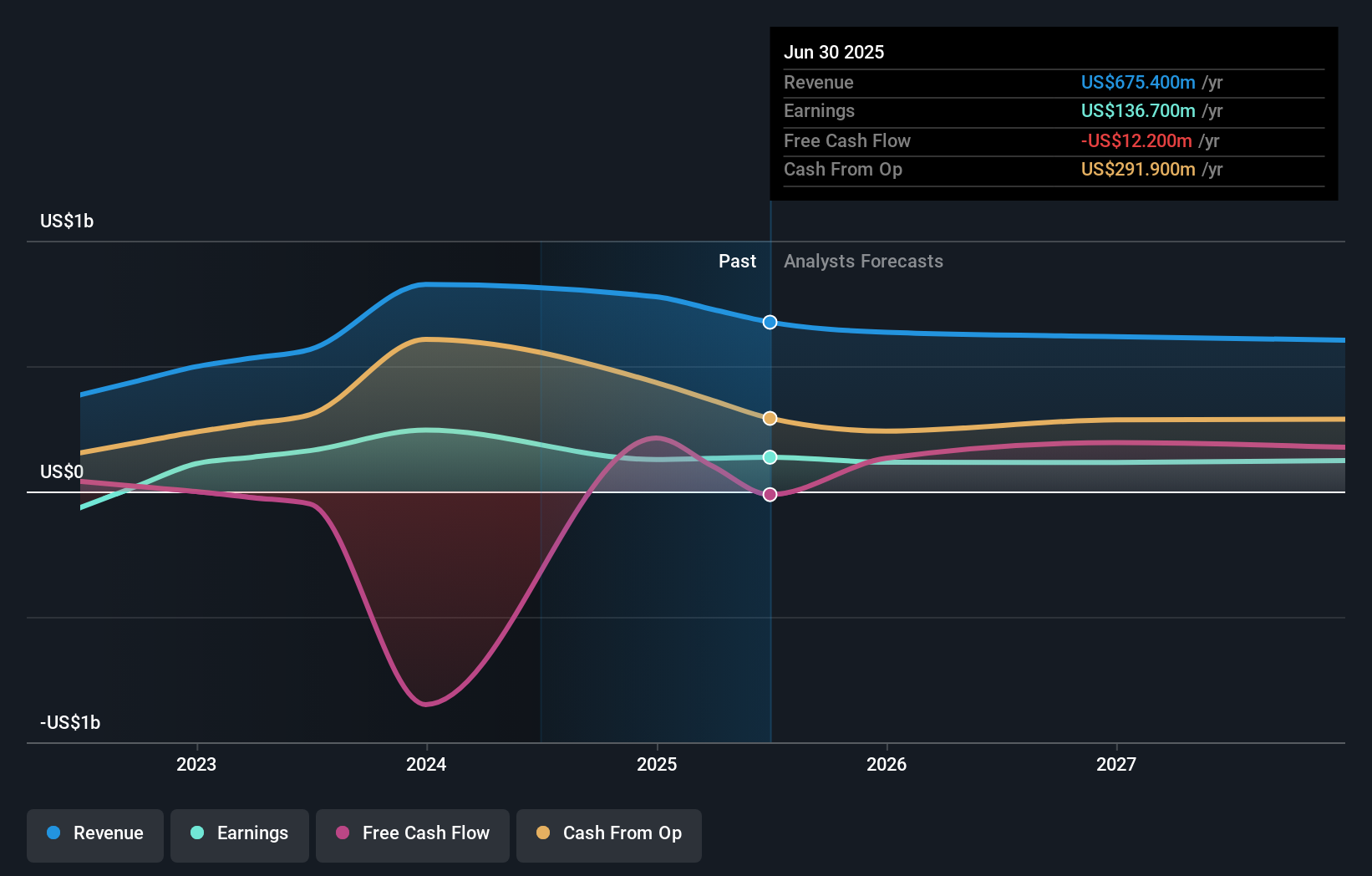
Task: Click the Jun 30 2025 tooltip date
Action: pyautogui.click(x=834, y=52)
